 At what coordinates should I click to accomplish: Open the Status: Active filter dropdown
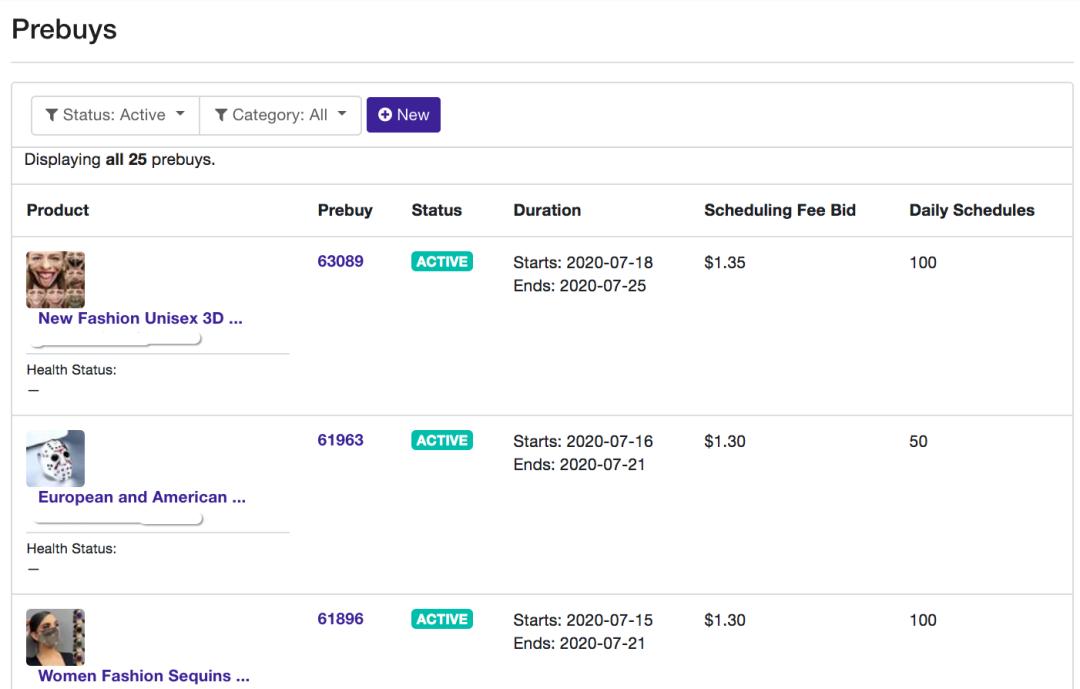115,115
